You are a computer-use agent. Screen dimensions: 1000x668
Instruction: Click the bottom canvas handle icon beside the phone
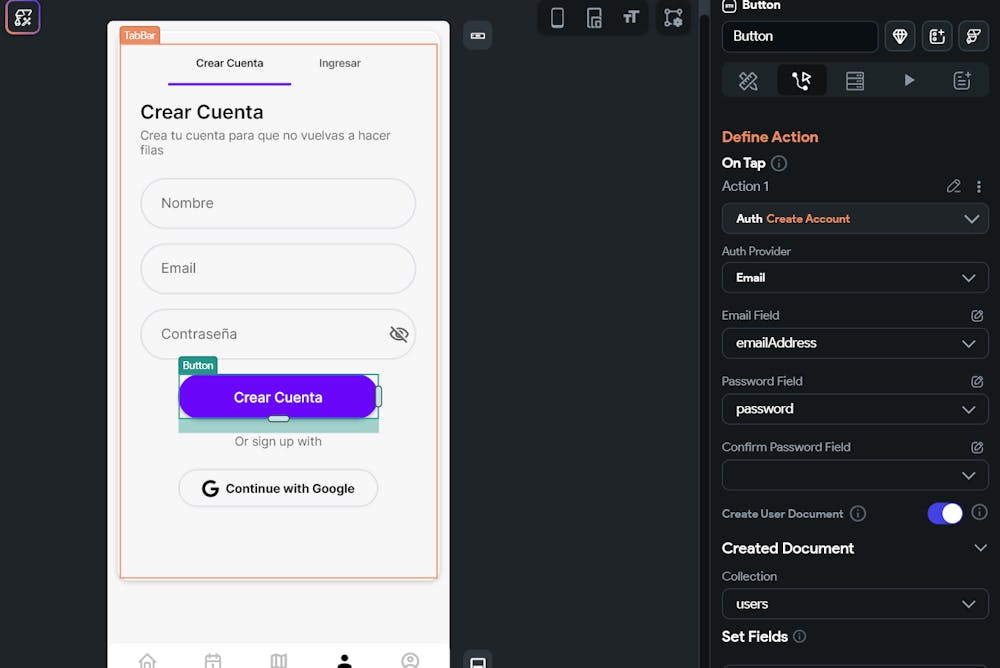478,661
